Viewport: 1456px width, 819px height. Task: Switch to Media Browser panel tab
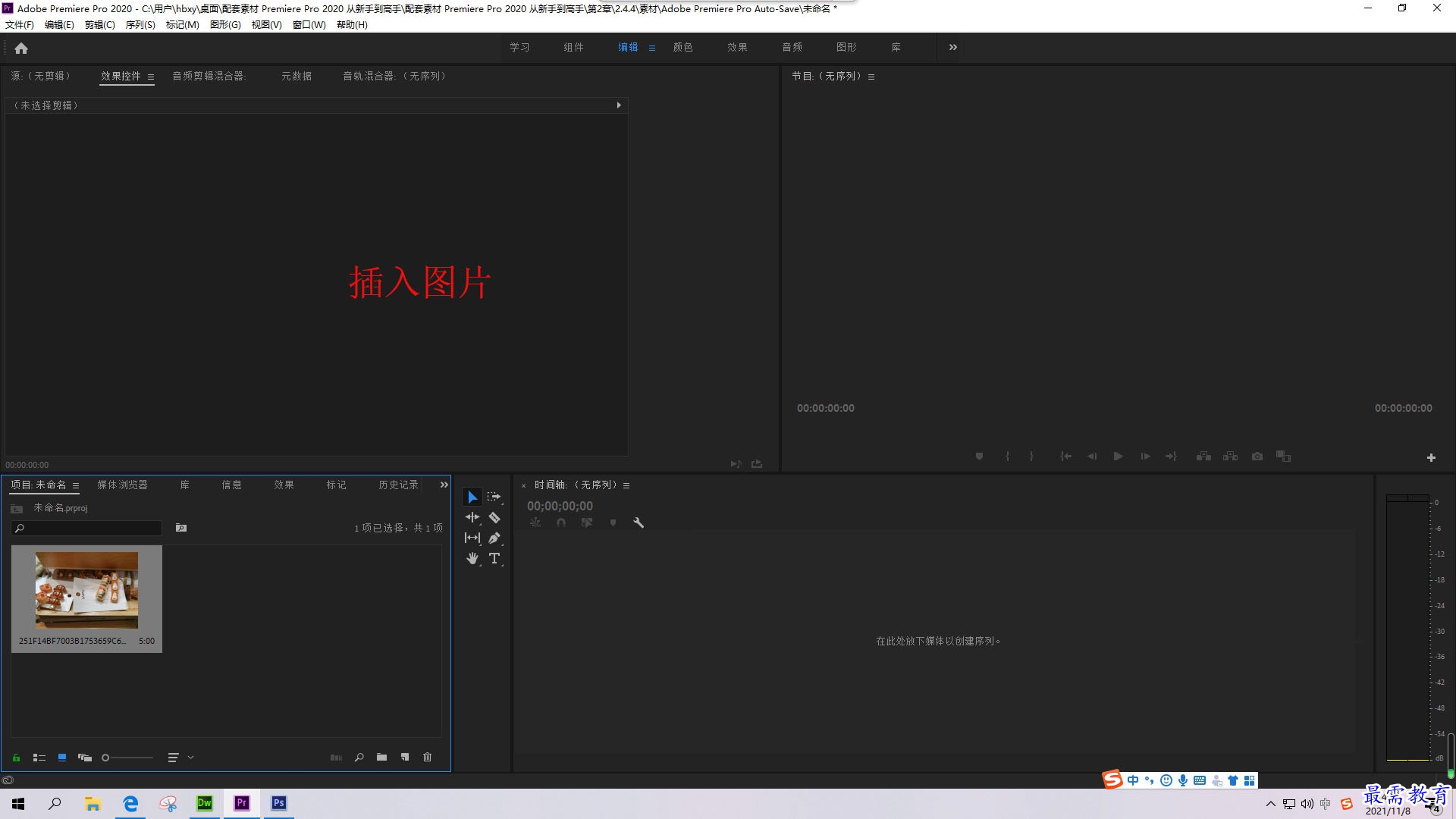click(122, 485)
